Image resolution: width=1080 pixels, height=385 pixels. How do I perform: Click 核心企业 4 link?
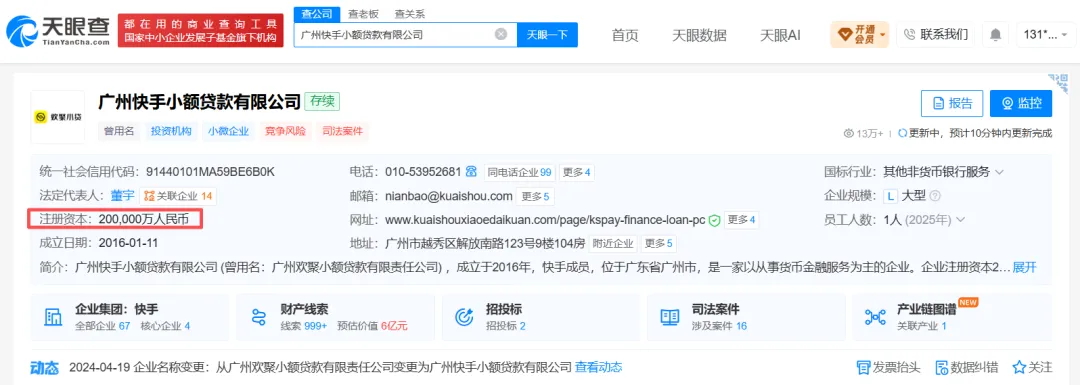tap(165, 326)
